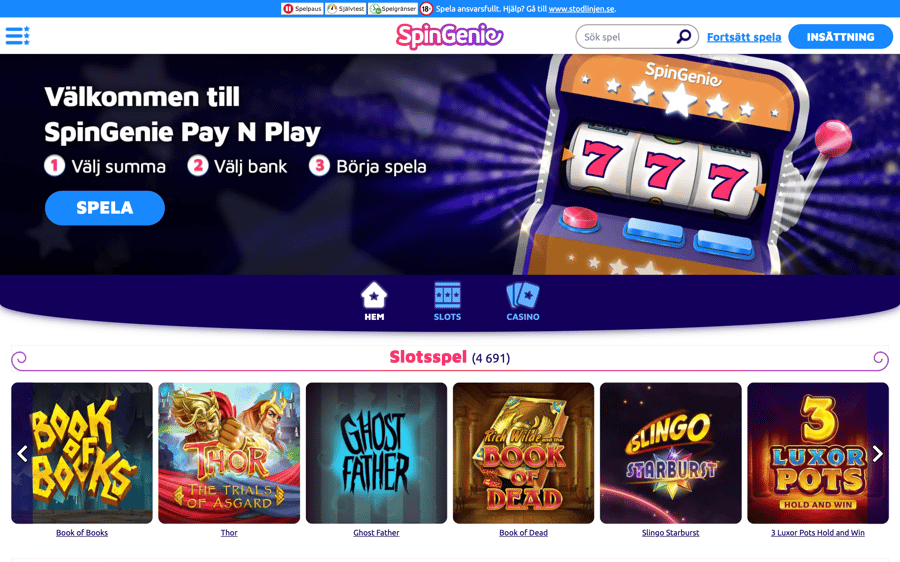900x562 pixels.
Task: Open the Självtest badge
Action: 346,9
